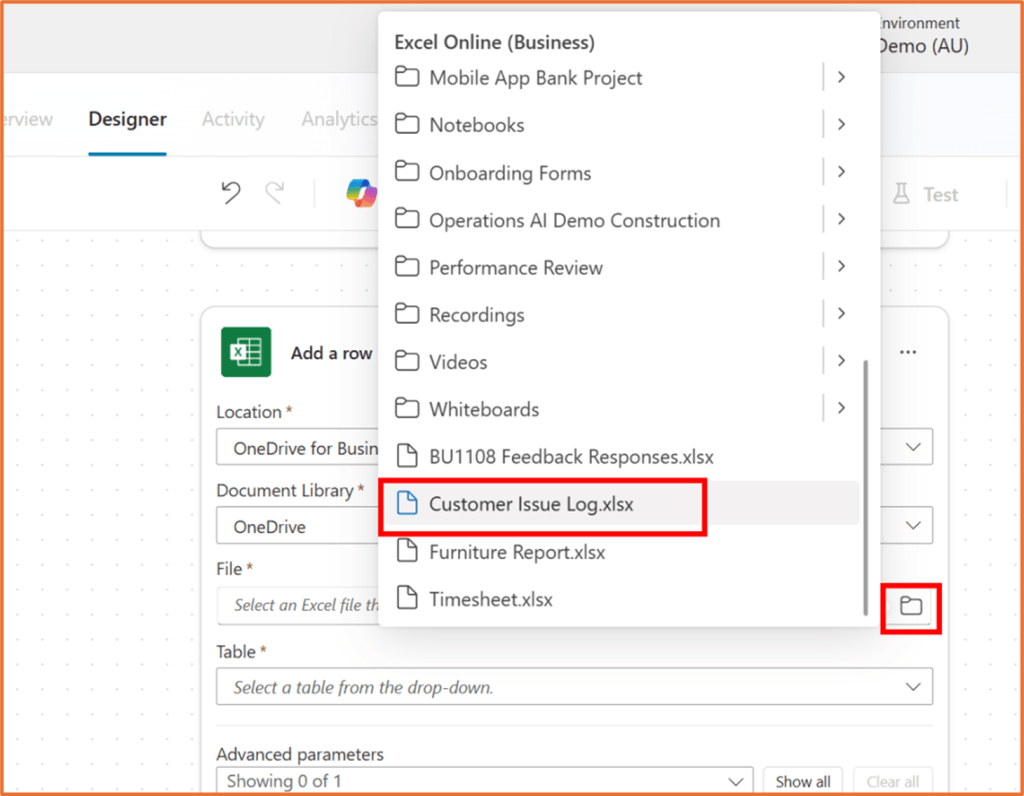Click the Clear all button
This screenshot has width=1024, height=796.
(x=892, y=781)
